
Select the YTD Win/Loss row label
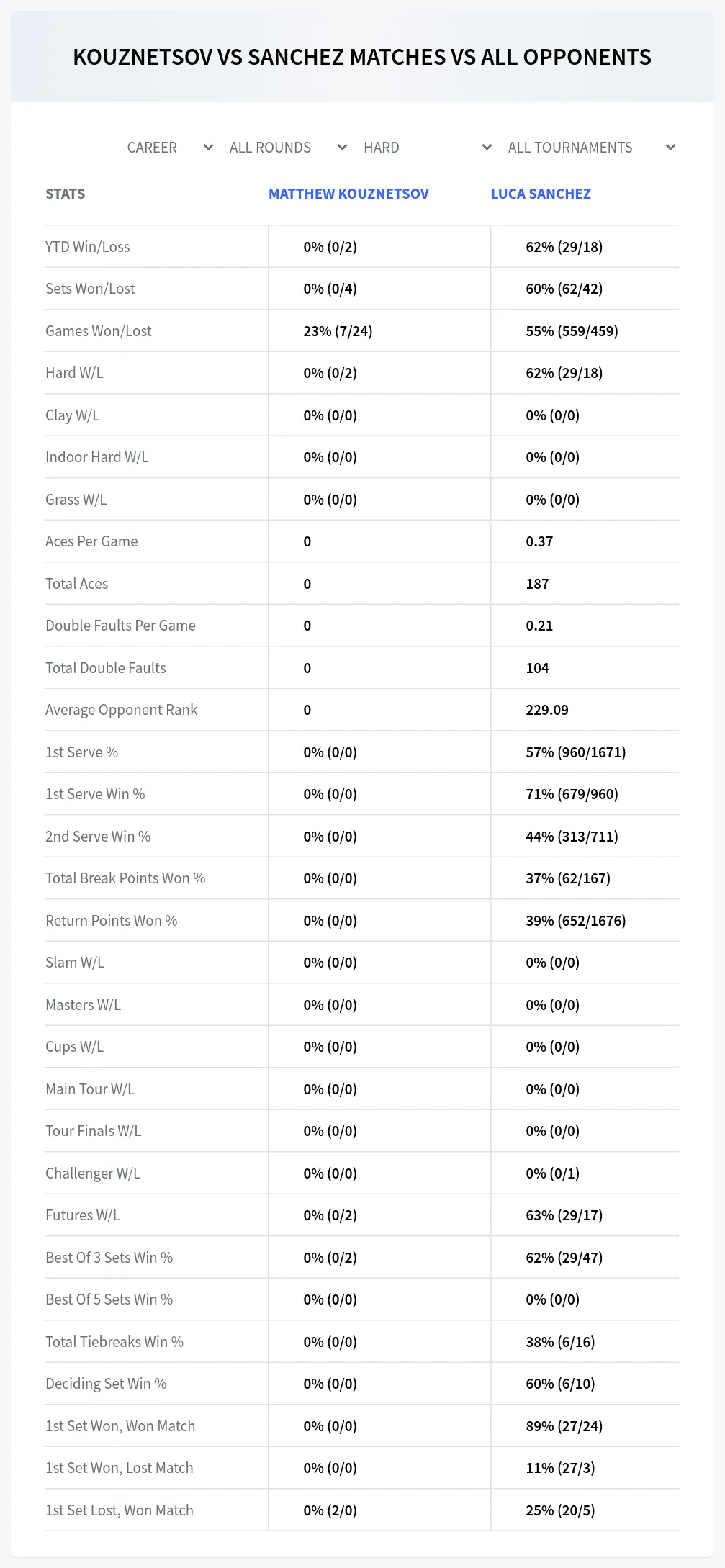coord(88,247)
